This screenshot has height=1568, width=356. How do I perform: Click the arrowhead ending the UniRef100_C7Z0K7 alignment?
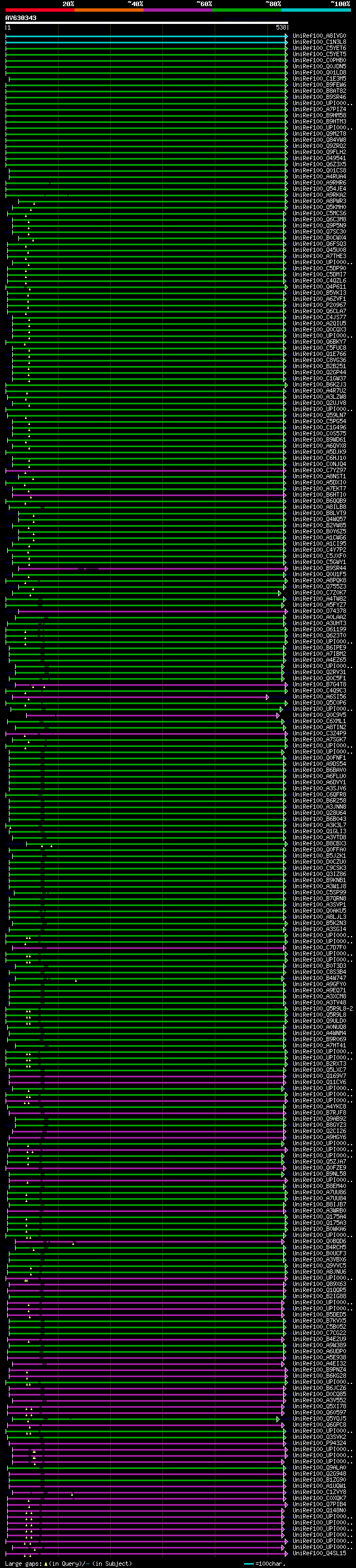pos(280,593)
